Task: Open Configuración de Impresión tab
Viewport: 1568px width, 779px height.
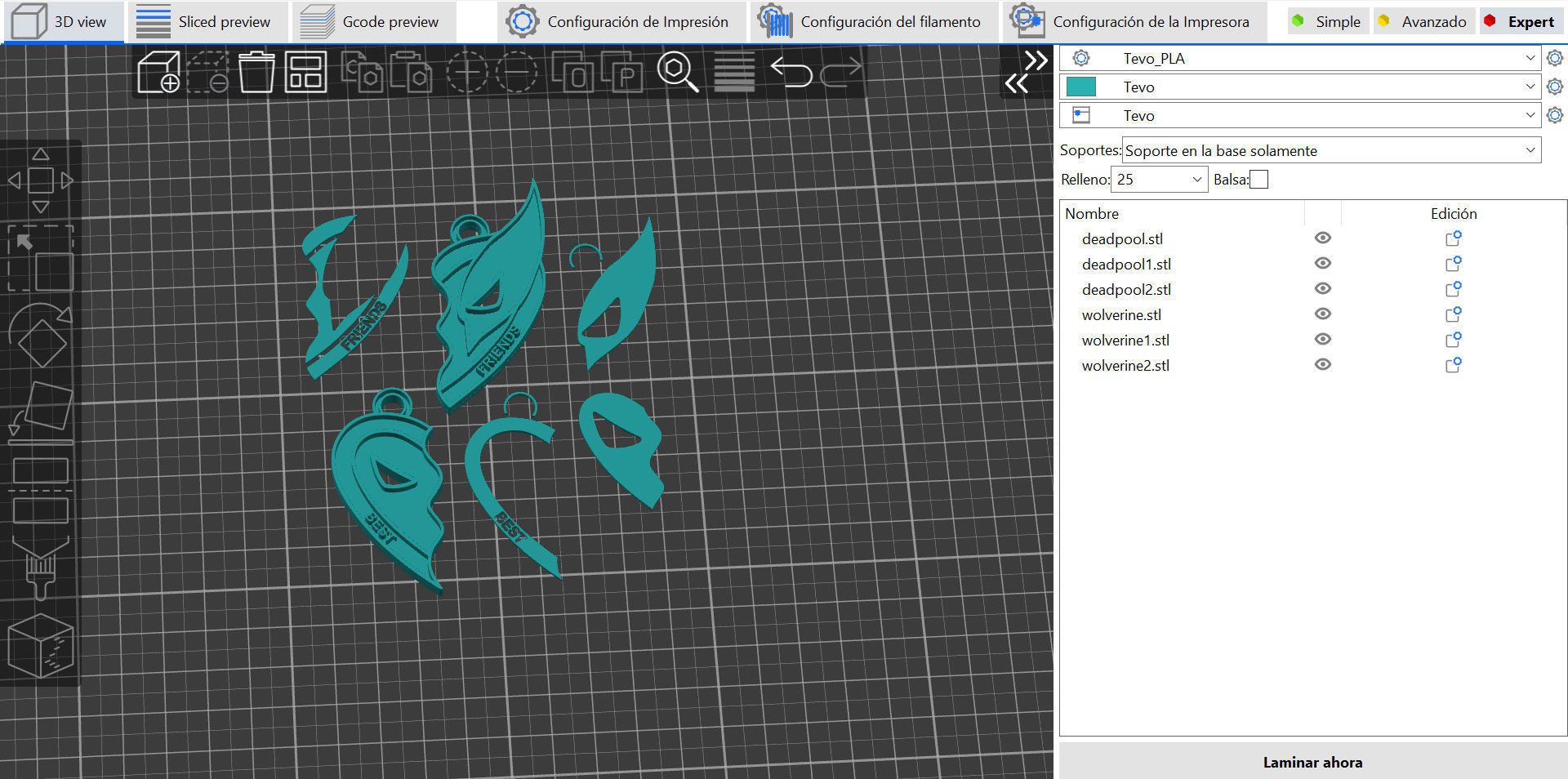Action: 621,22
